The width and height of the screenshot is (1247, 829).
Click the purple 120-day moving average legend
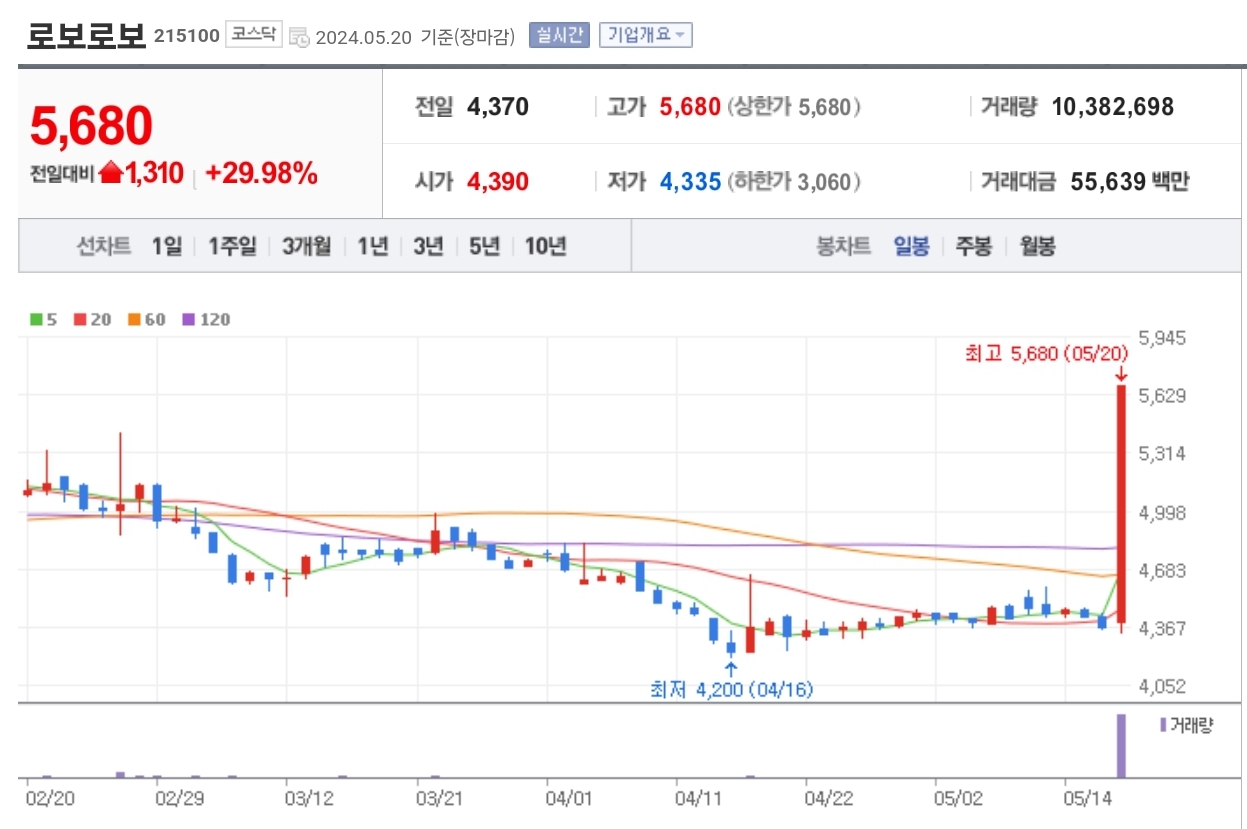[x=206, y=320]
